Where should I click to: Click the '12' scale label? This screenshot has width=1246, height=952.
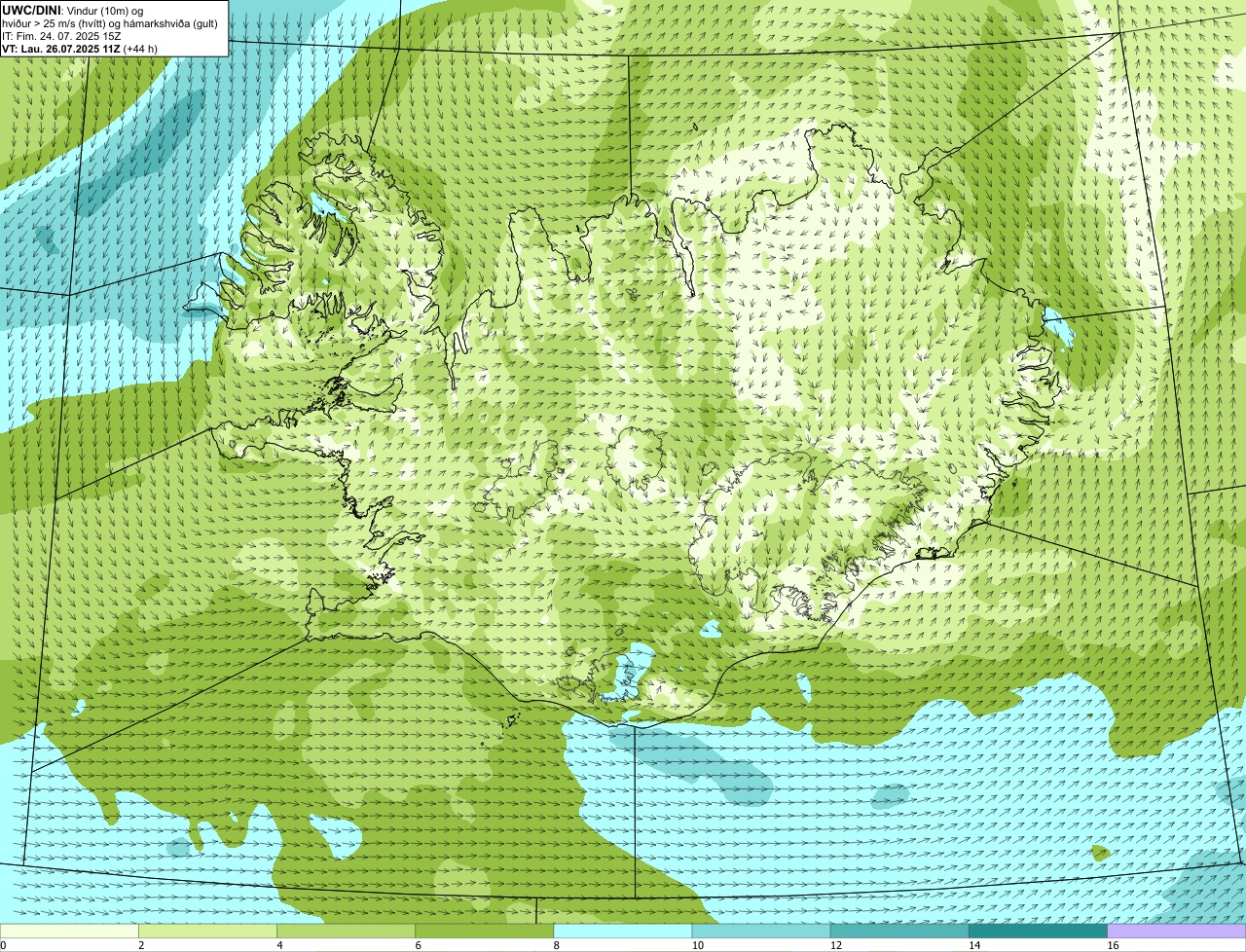(x=836, y=945)
